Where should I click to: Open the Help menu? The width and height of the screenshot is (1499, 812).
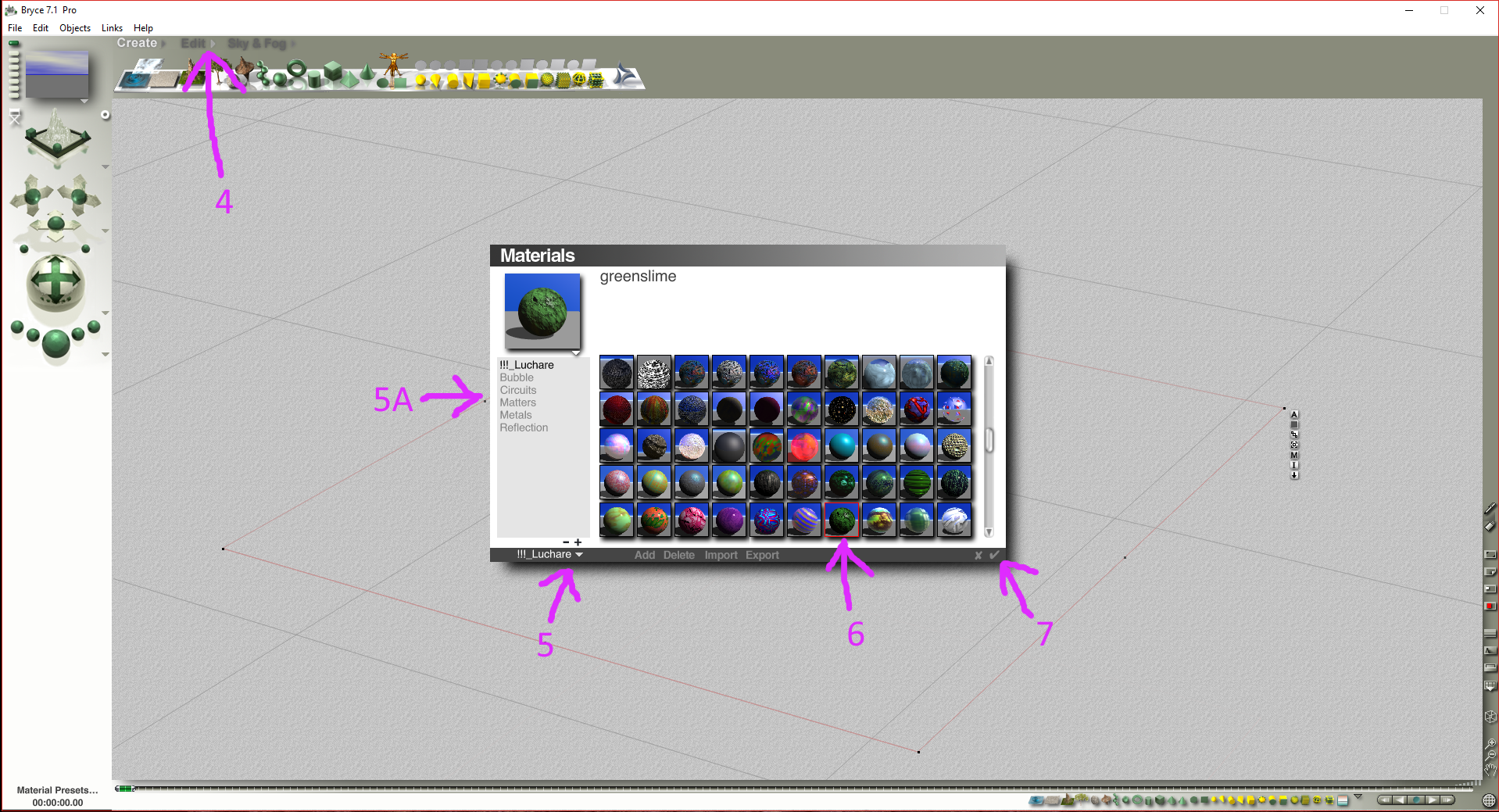[143, 28]
